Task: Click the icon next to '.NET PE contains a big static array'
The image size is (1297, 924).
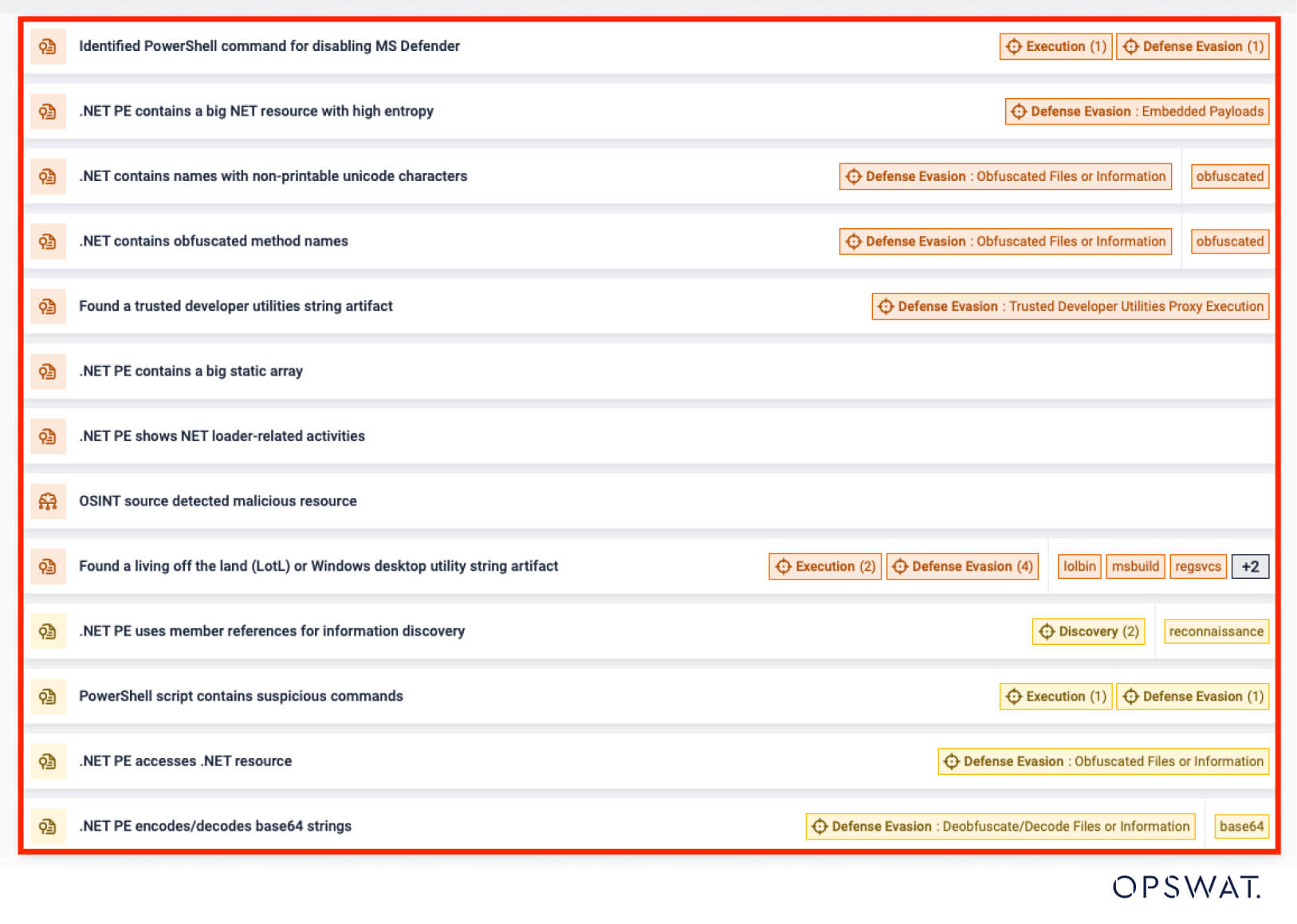Action: tap(48, 372)
